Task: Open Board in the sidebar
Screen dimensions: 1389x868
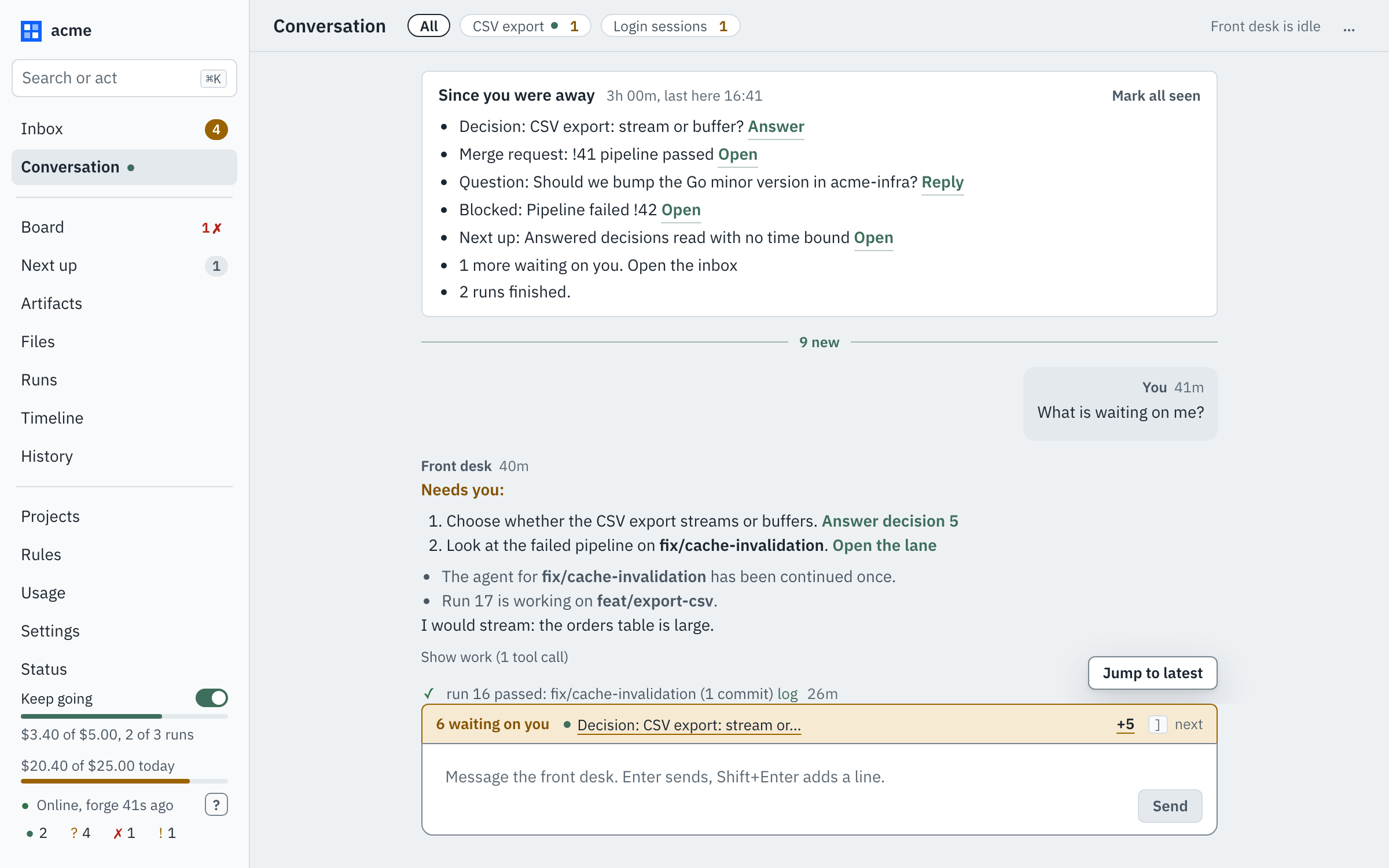Action: tap(124, 227)
